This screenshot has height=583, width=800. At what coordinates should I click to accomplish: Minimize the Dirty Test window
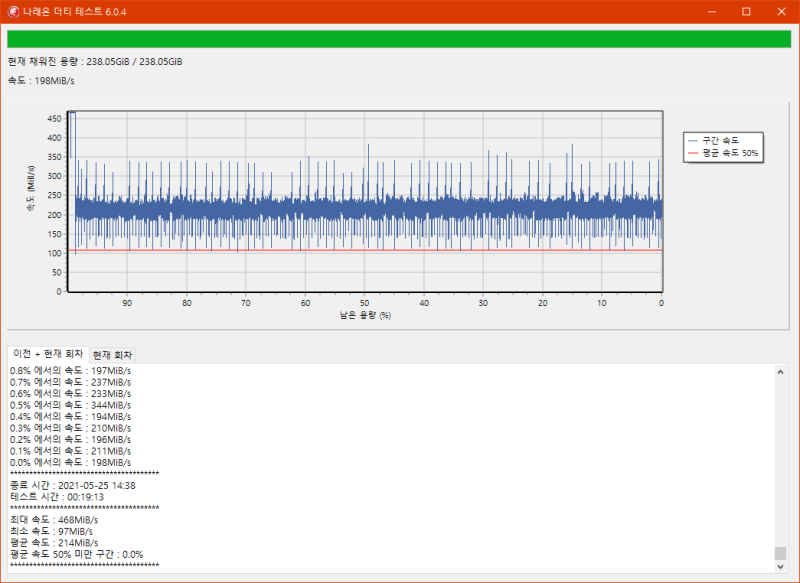click(x=712, y=12)
